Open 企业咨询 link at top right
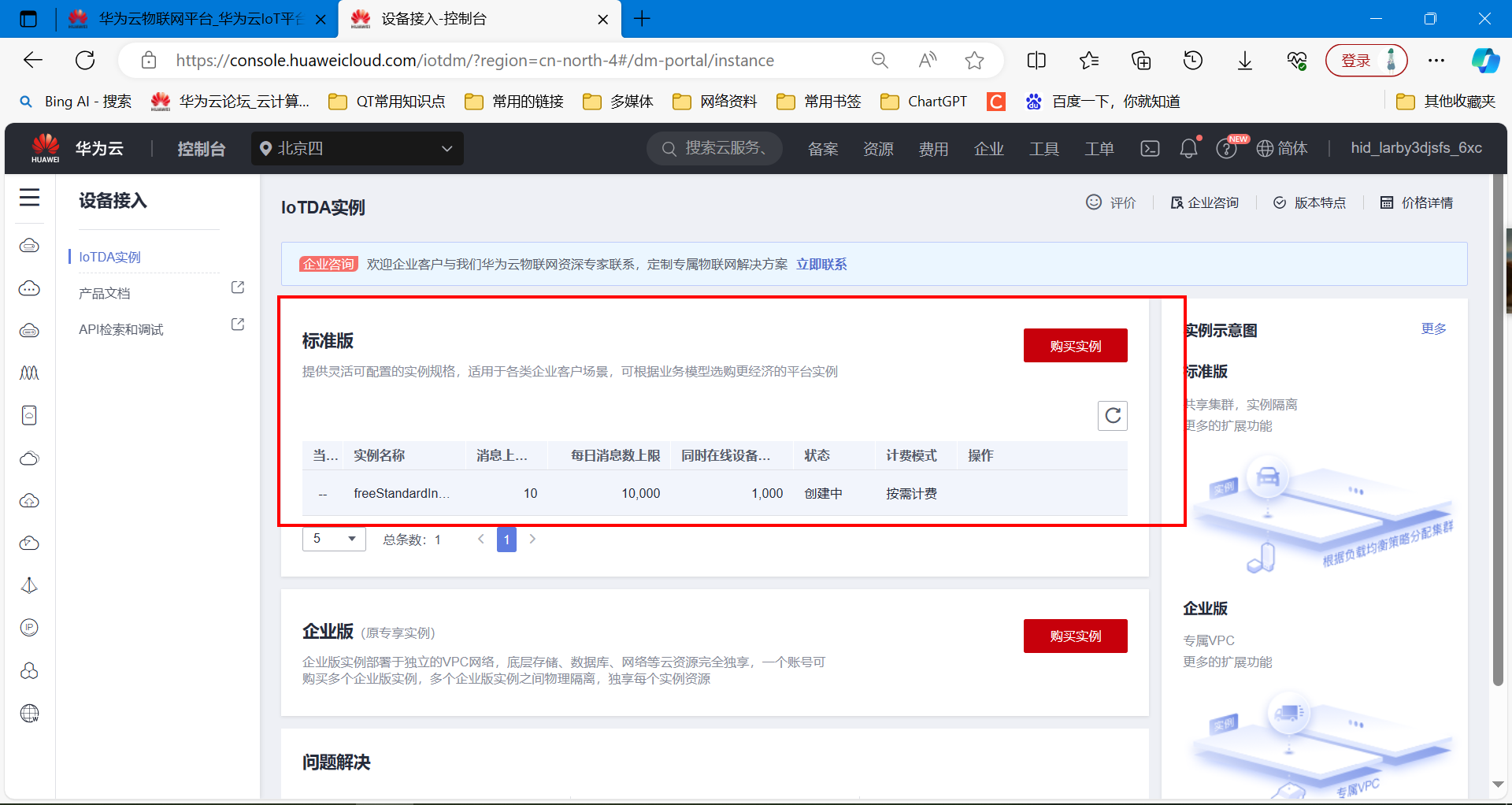 (1204, 202)
